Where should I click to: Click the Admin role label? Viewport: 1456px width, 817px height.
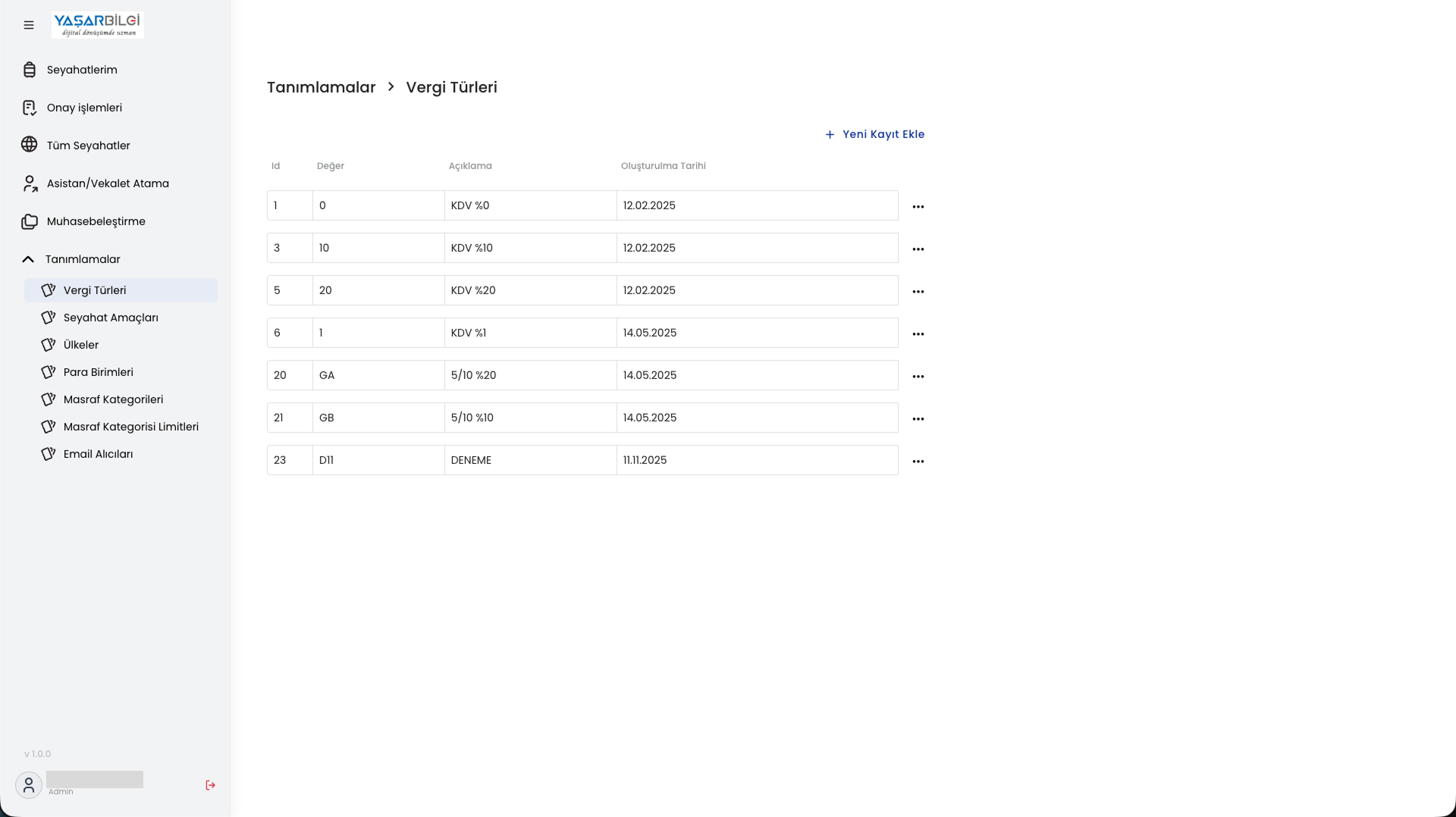click(x=61, y=792)
